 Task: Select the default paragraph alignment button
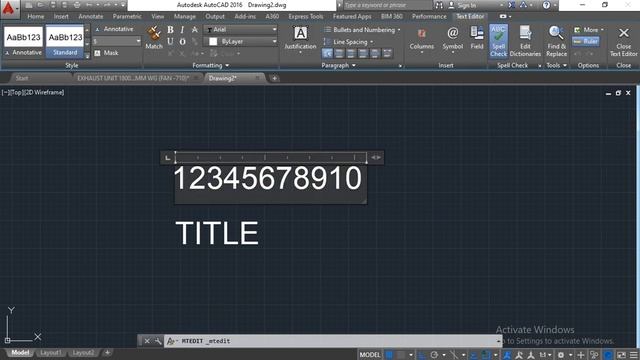[x=327, y=53]
